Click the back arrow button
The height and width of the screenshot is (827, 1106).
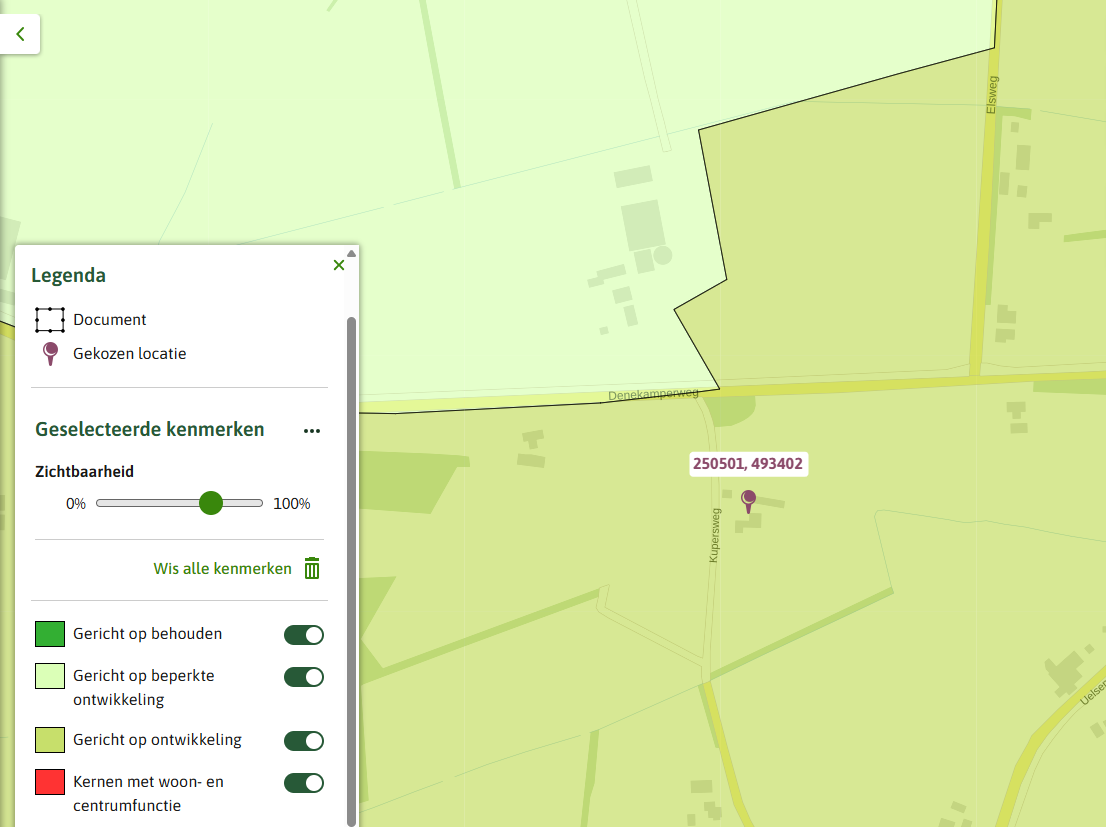[x=20, y=34]
